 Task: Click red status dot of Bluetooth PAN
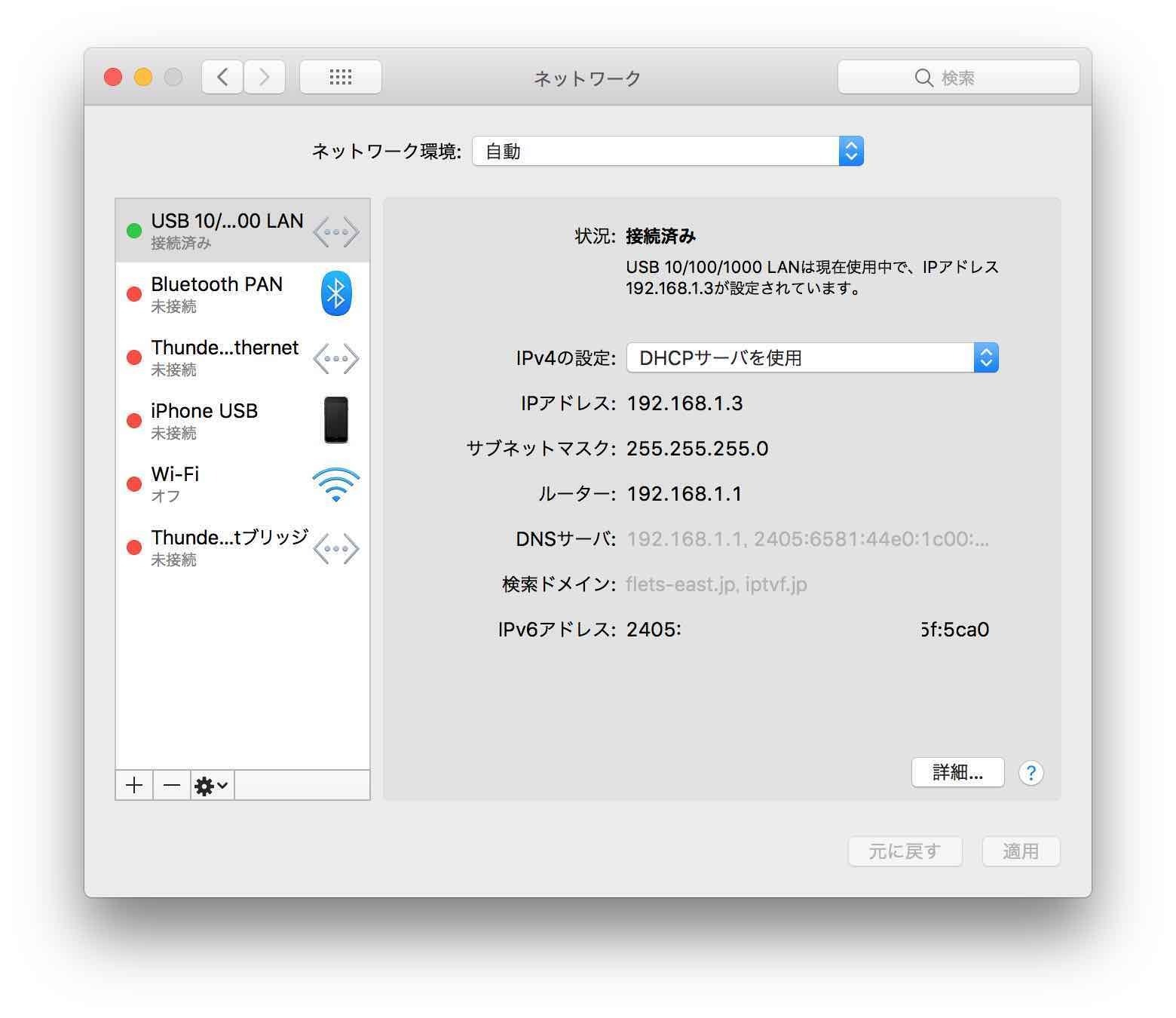tap(134, 294)
